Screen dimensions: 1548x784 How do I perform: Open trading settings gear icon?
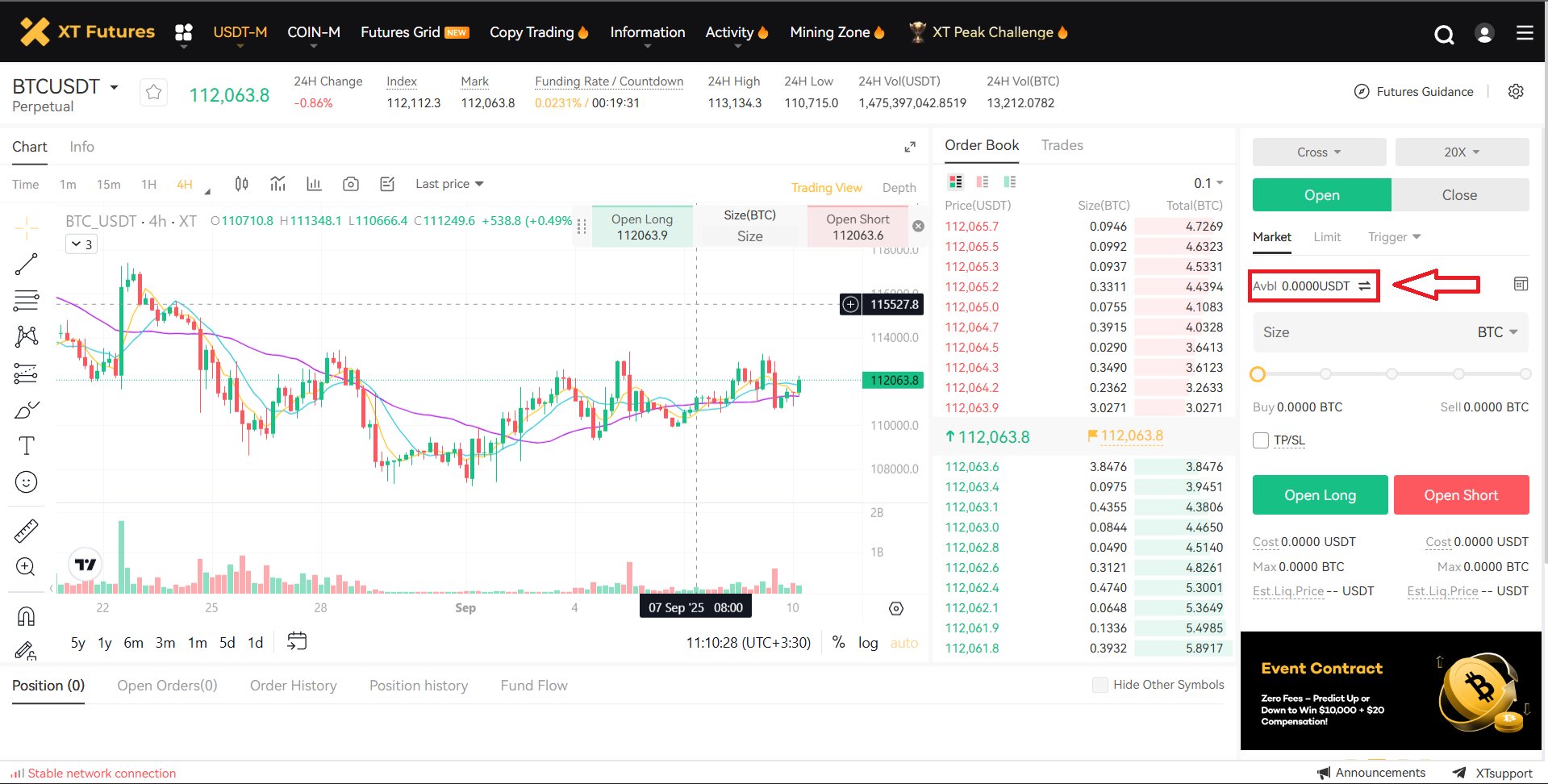tap(1516, 92)
